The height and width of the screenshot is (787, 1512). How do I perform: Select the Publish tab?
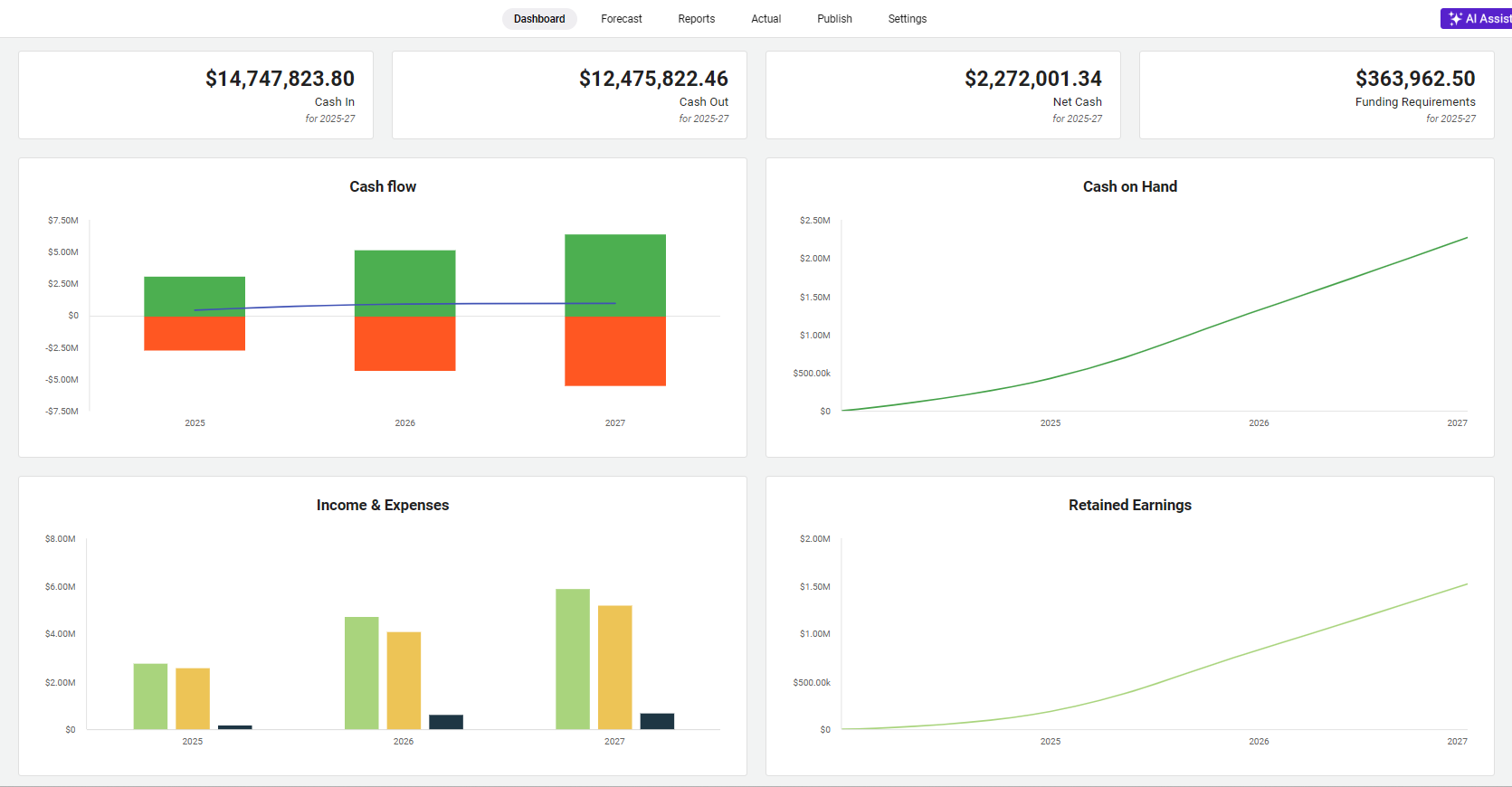pyautogui.click(x=834, y=19)
